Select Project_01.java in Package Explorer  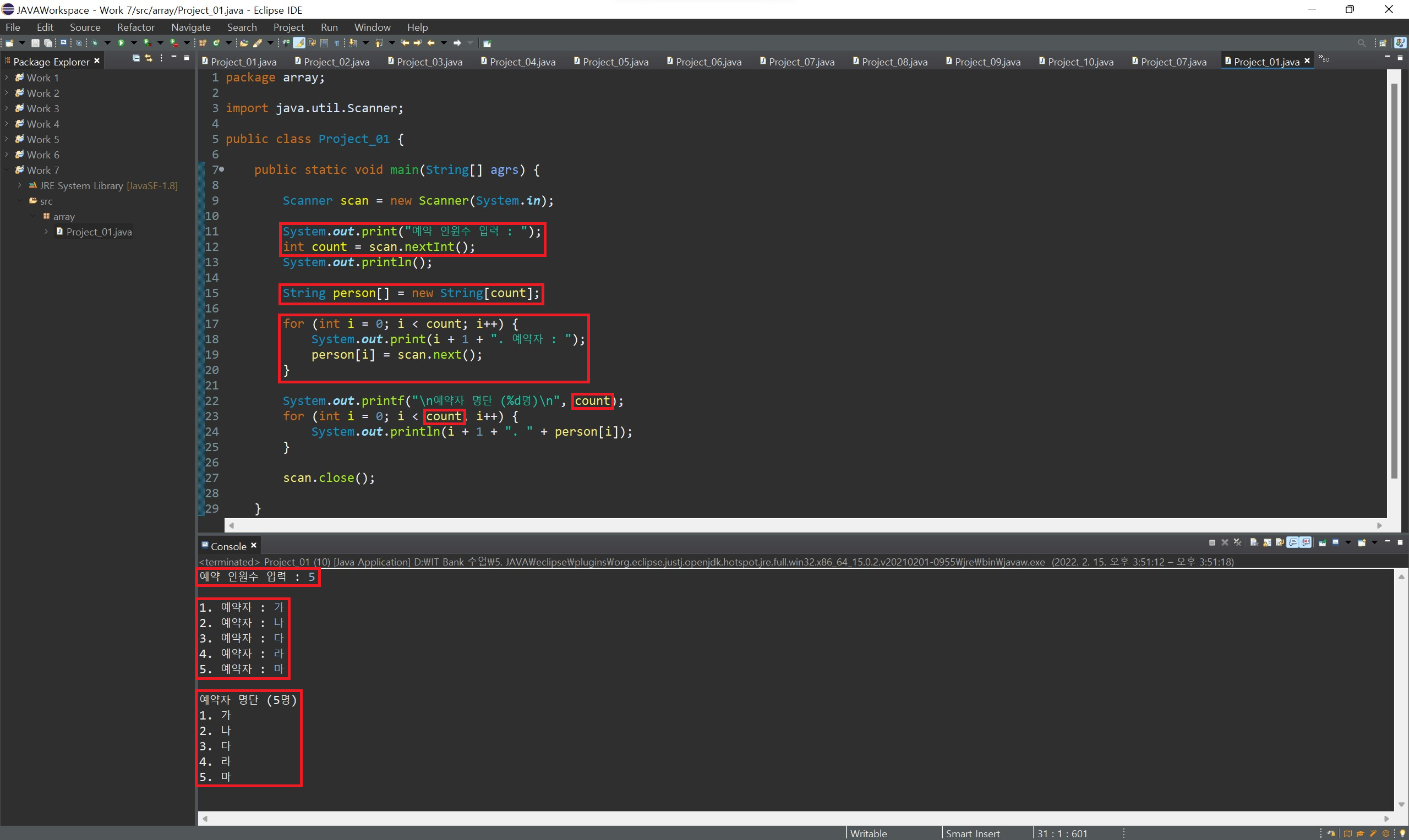tap(99, 232)
